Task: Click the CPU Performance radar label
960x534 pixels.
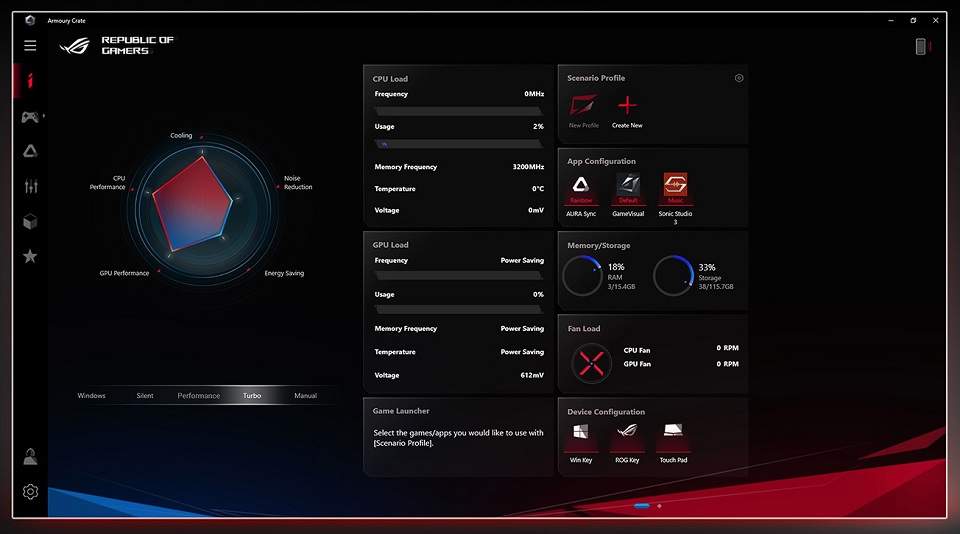Action: [x=107, y=182]
